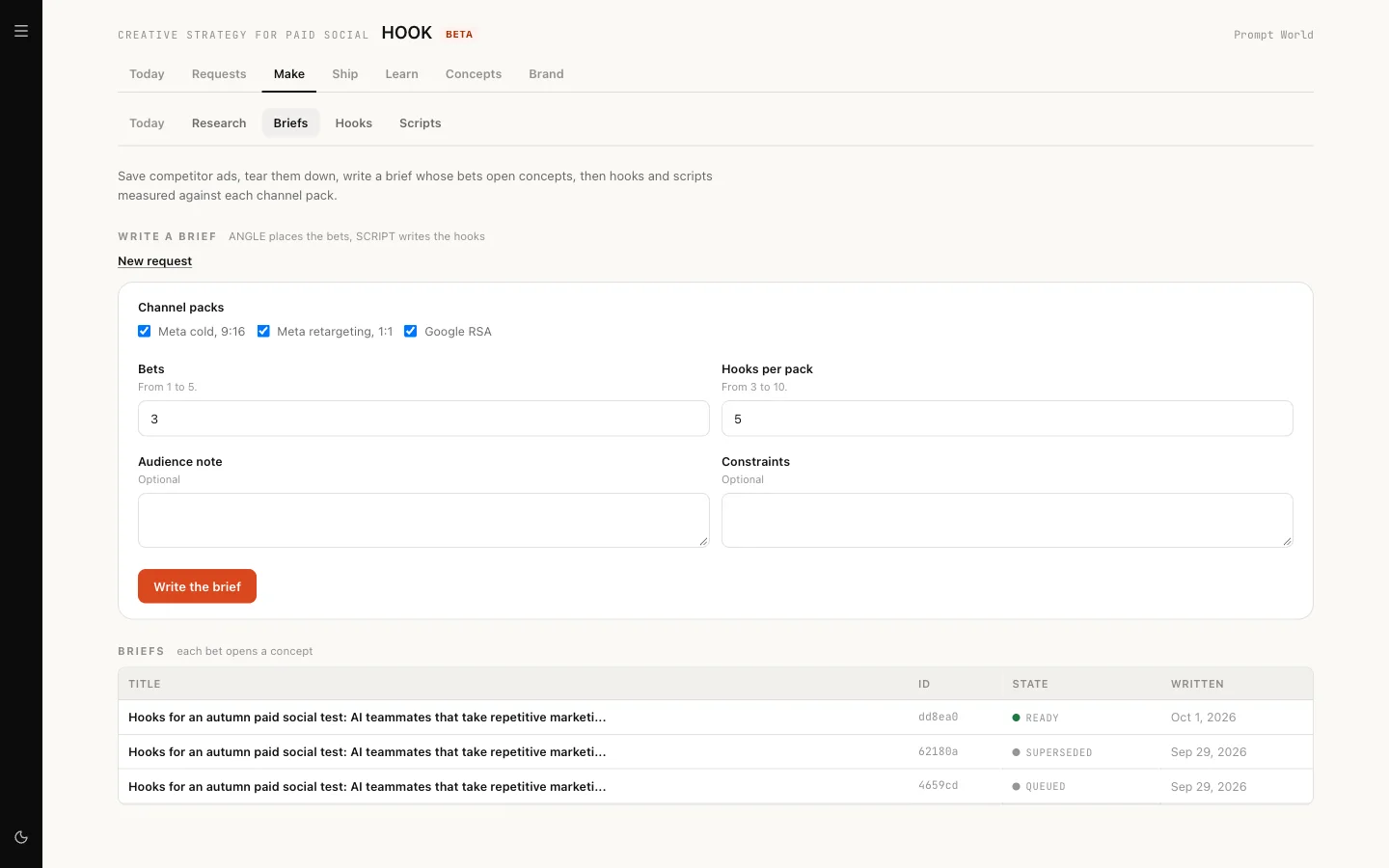The height and width of the screenshot is (868, 1389).
Task: Toggle the Google RSA checkbox
Action: click(x=411, y=331)
